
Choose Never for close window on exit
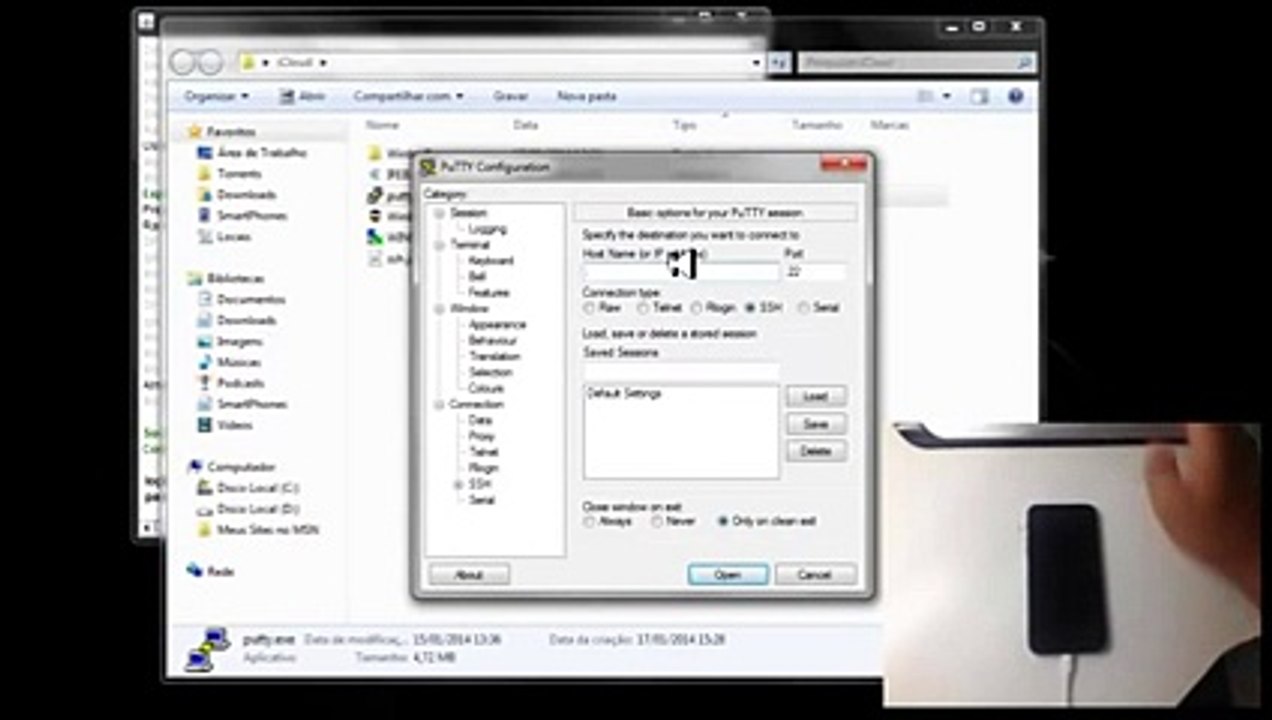[657, 522]
